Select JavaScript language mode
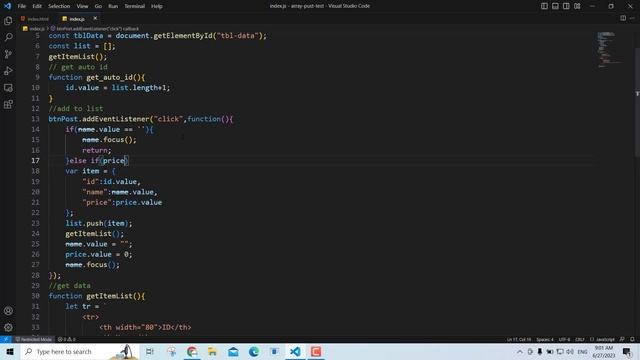This screenshot has width=640, height=360. click(x=602, y=339)
